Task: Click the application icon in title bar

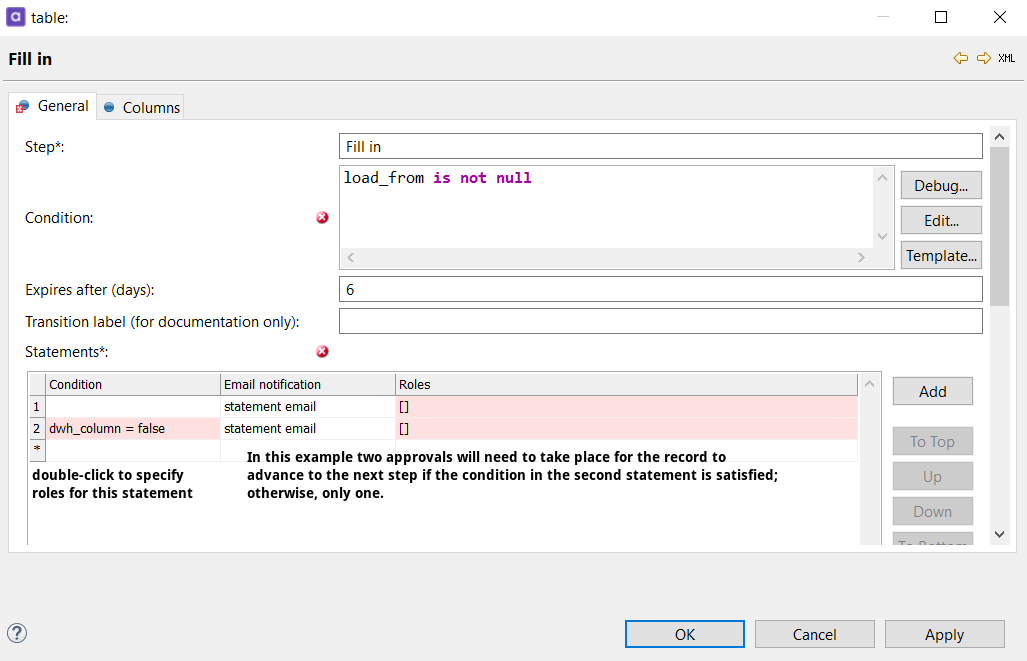Action: [17, 17]
